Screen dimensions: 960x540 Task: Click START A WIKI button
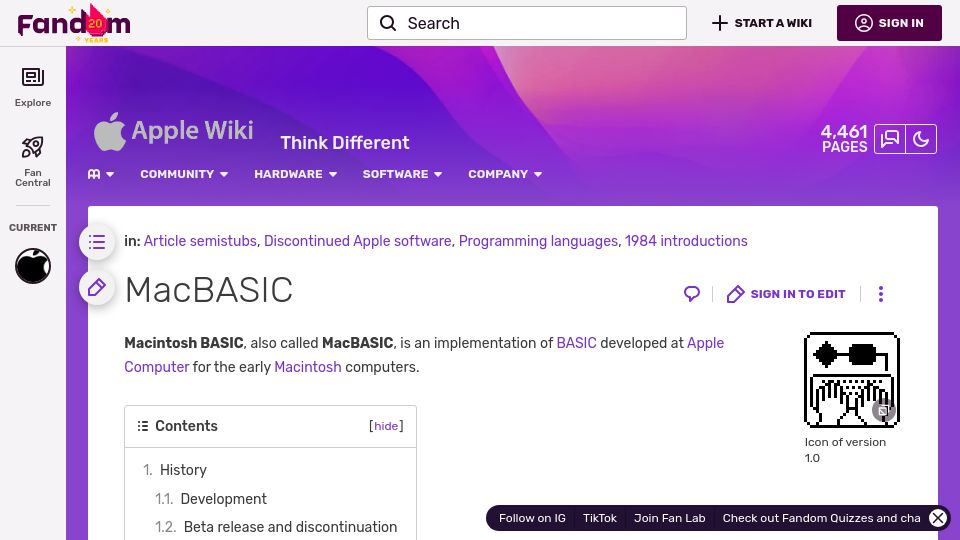762,23
